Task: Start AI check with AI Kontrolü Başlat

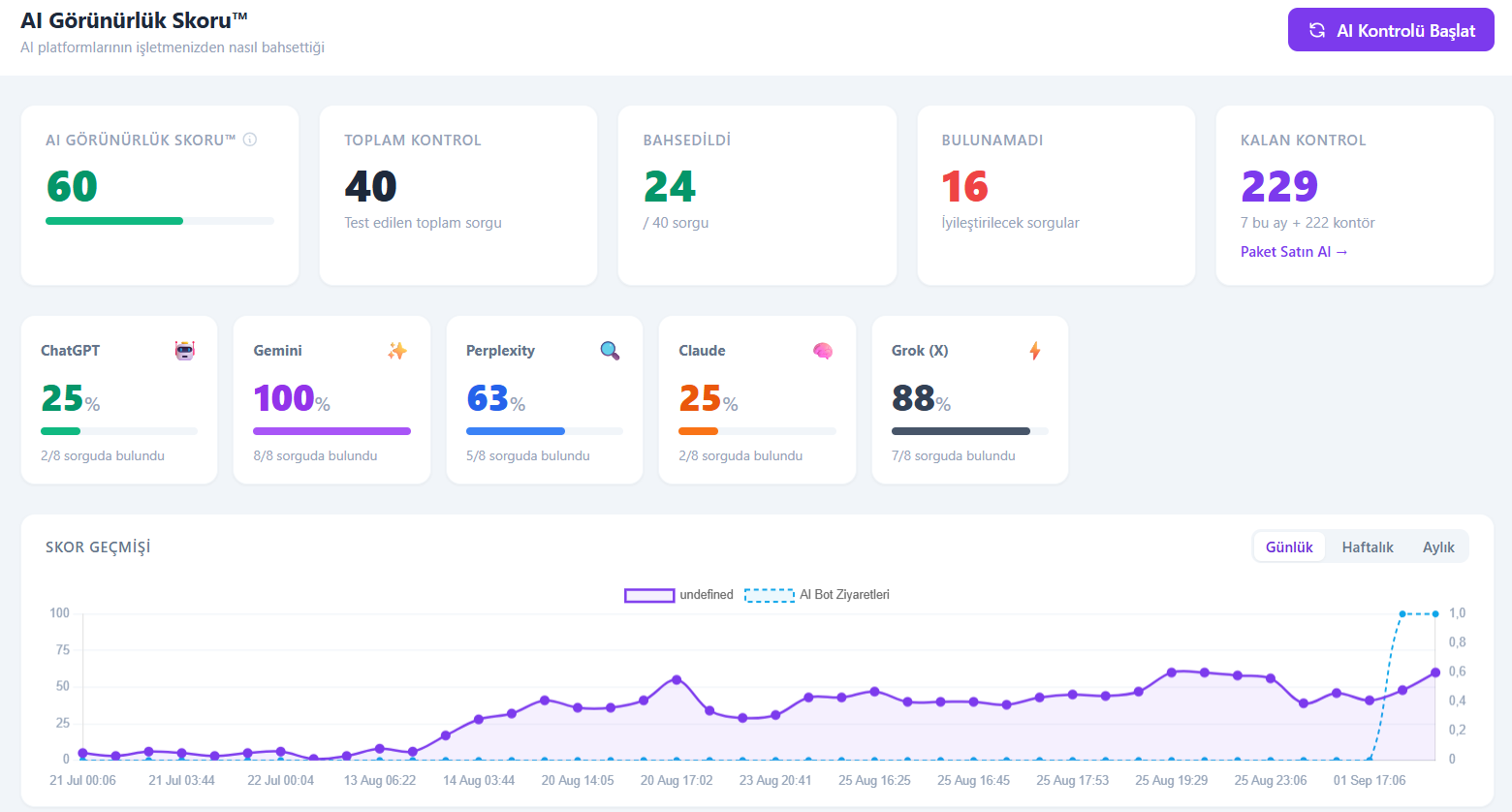Action: (1391, 30)
